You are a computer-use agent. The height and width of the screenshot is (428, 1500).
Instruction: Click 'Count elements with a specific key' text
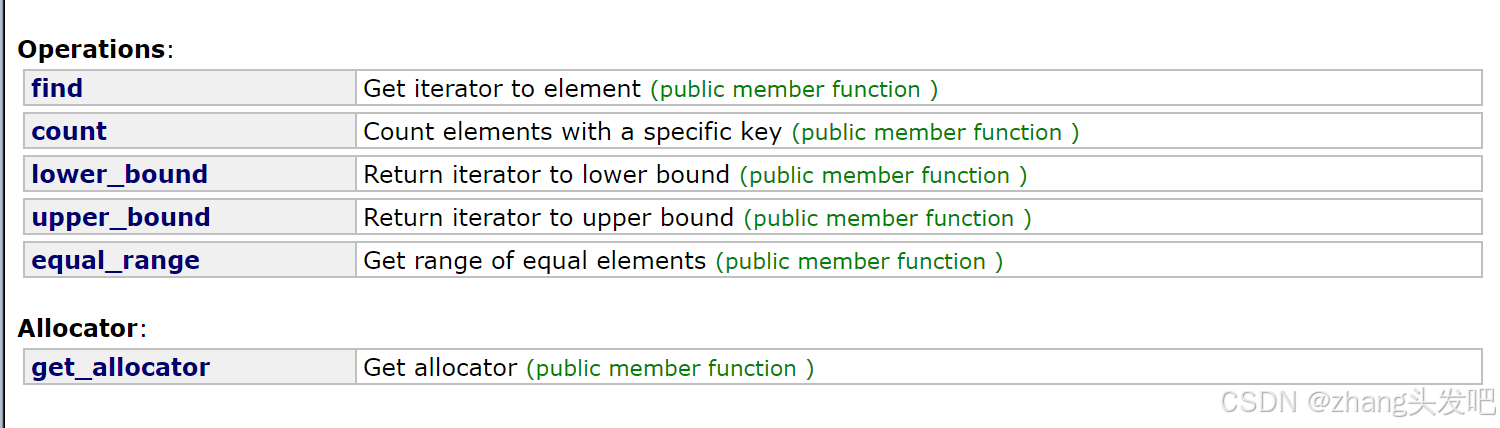(x=572, y=131)
